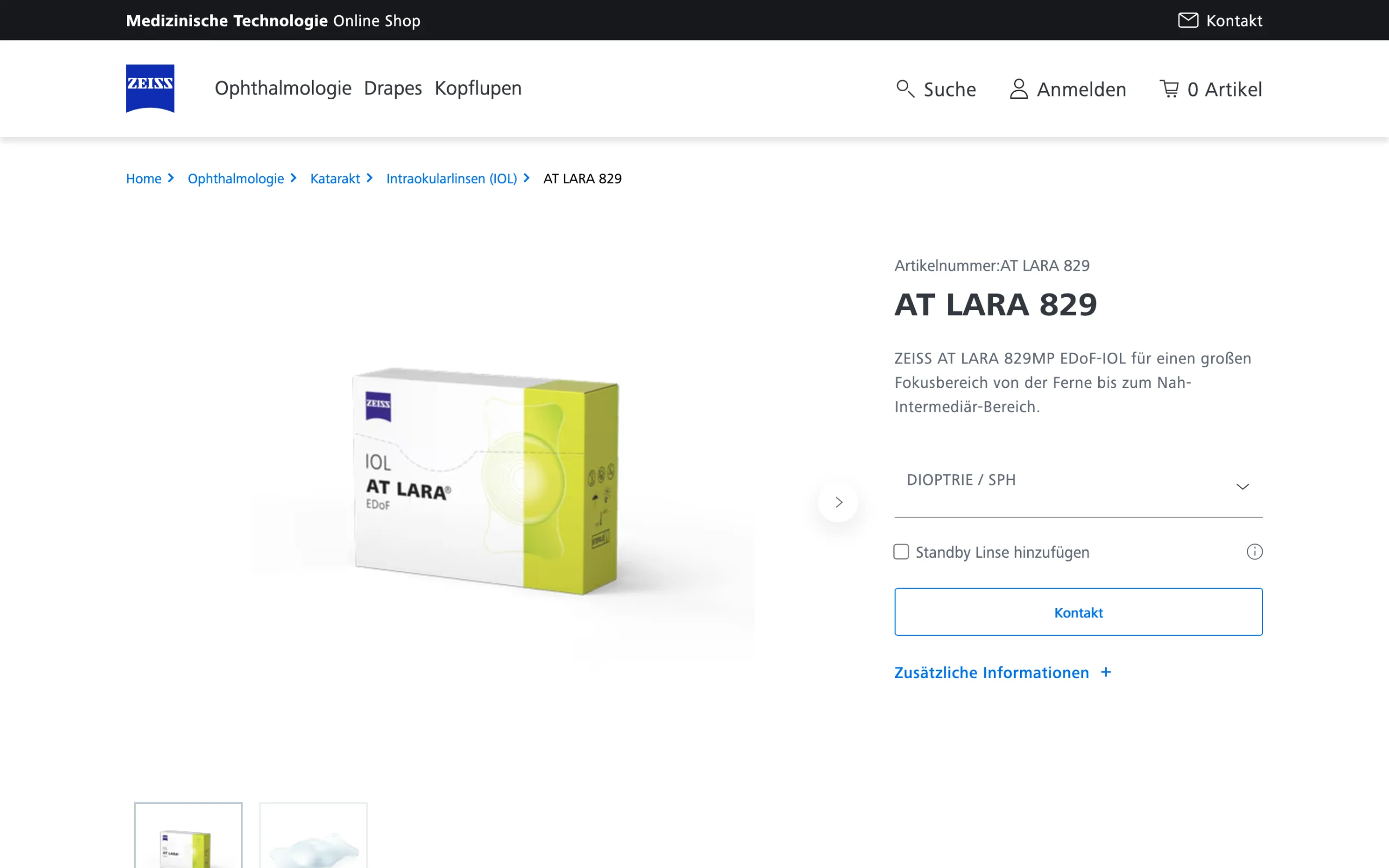Click Kontakt in the top bar
Screen dimensions: 1389x868
pyautogui.click(x=1220, y=21)
